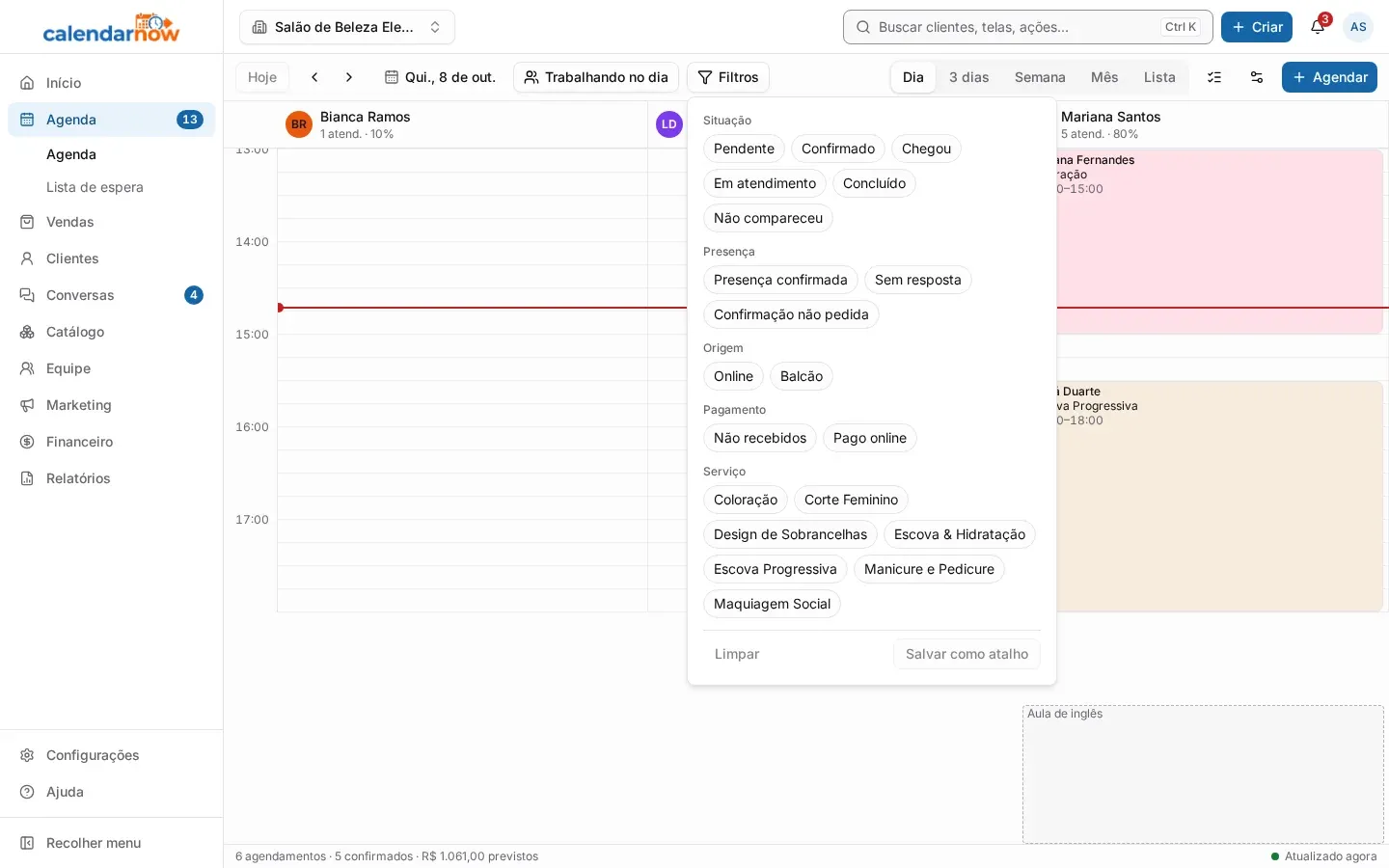Open Marketing in the sidebar
The height and width of the screenshot is (868, 1389).
pyautogui.click(x=111, y=405)
